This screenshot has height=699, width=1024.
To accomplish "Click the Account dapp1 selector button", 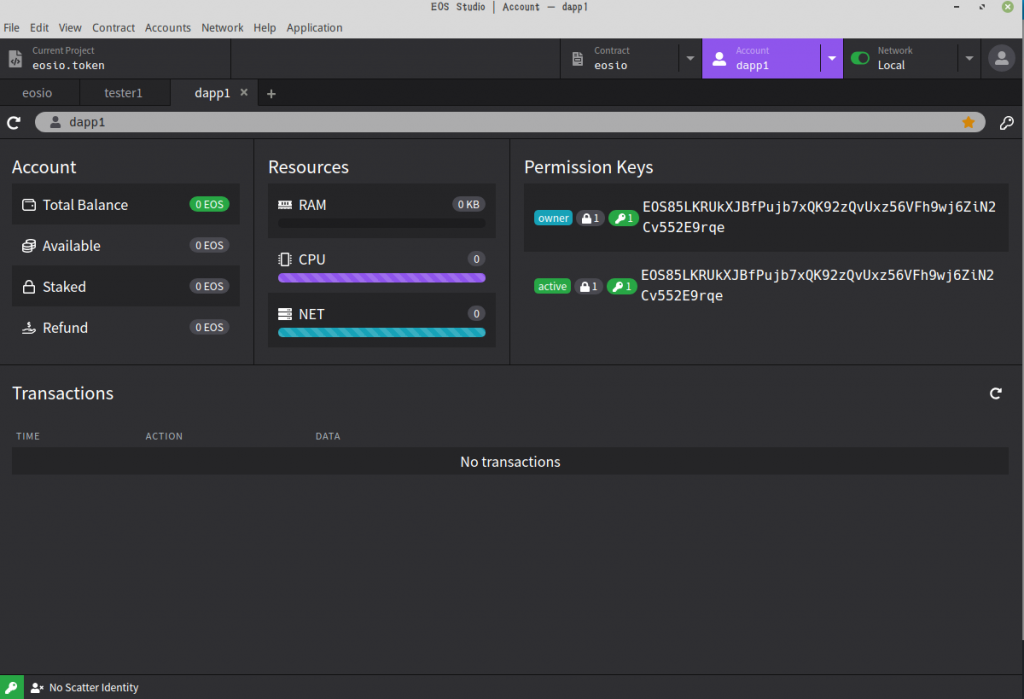I will pyautogui.click(x=761, y=59).
